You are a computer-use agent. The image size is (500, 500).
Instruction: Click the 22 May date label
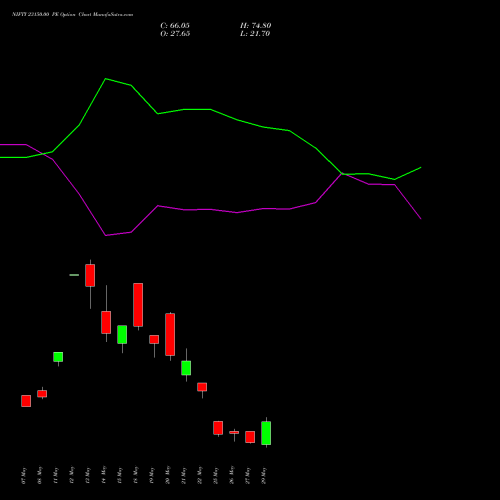click(x=200, y=476)
